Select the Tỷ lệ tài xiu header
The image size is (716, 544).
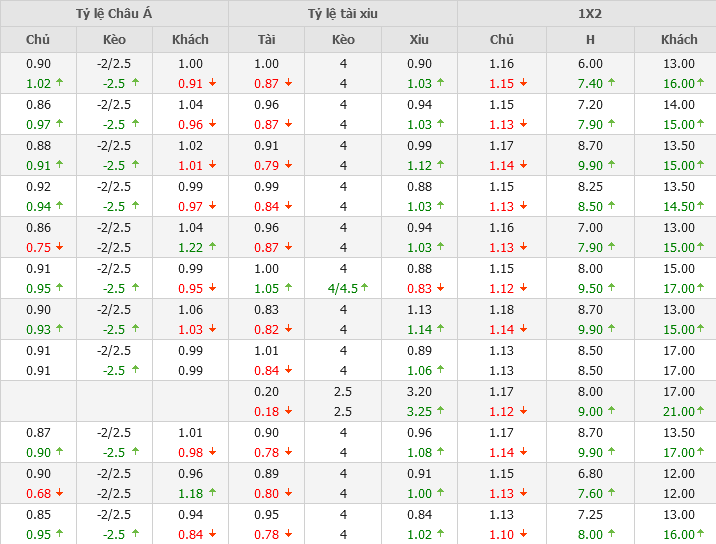[343, 13]
